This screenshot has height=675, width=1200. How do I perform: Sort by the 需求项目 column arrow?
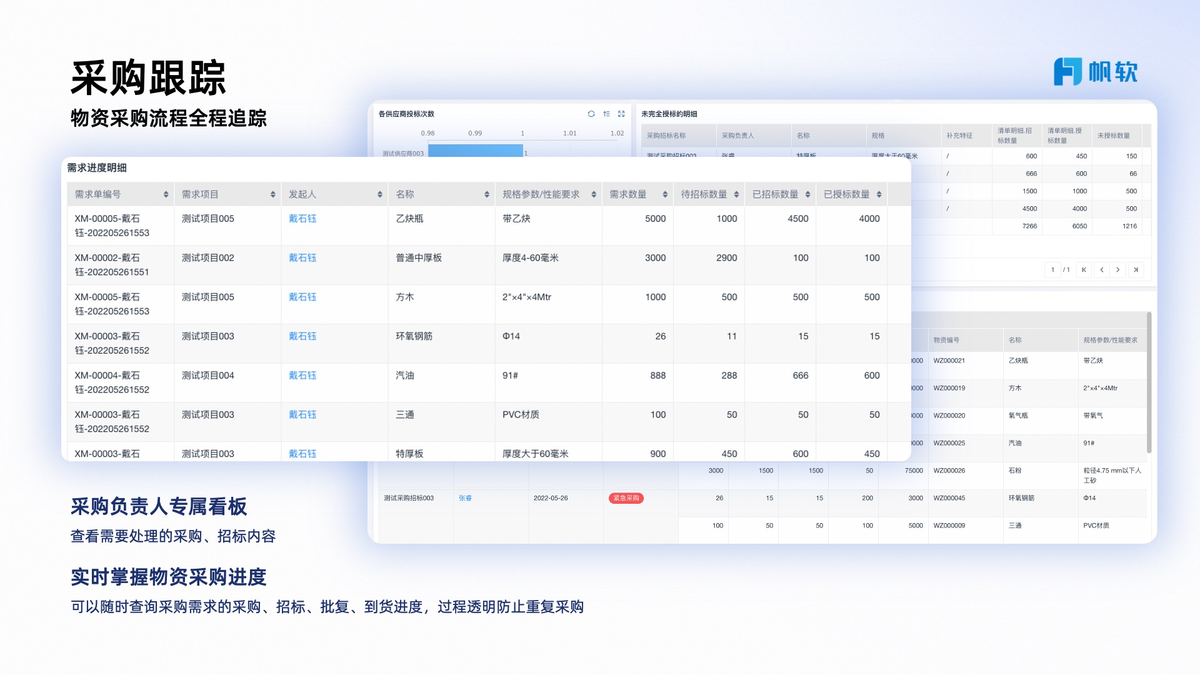tap(272, 195)
